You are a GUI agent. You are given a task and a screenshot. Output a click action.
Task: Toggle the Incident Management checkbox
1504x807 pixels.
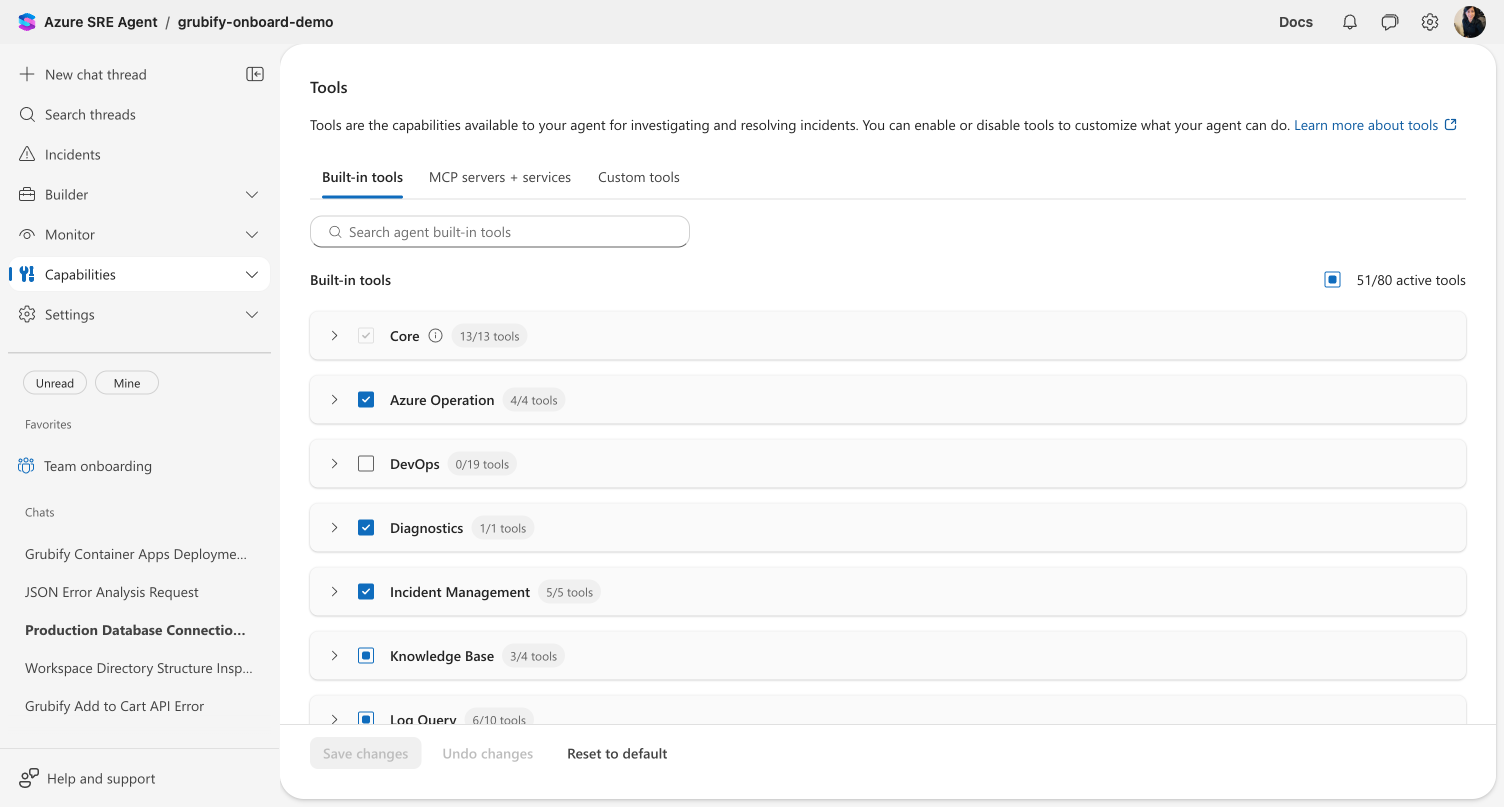(366, 592)
